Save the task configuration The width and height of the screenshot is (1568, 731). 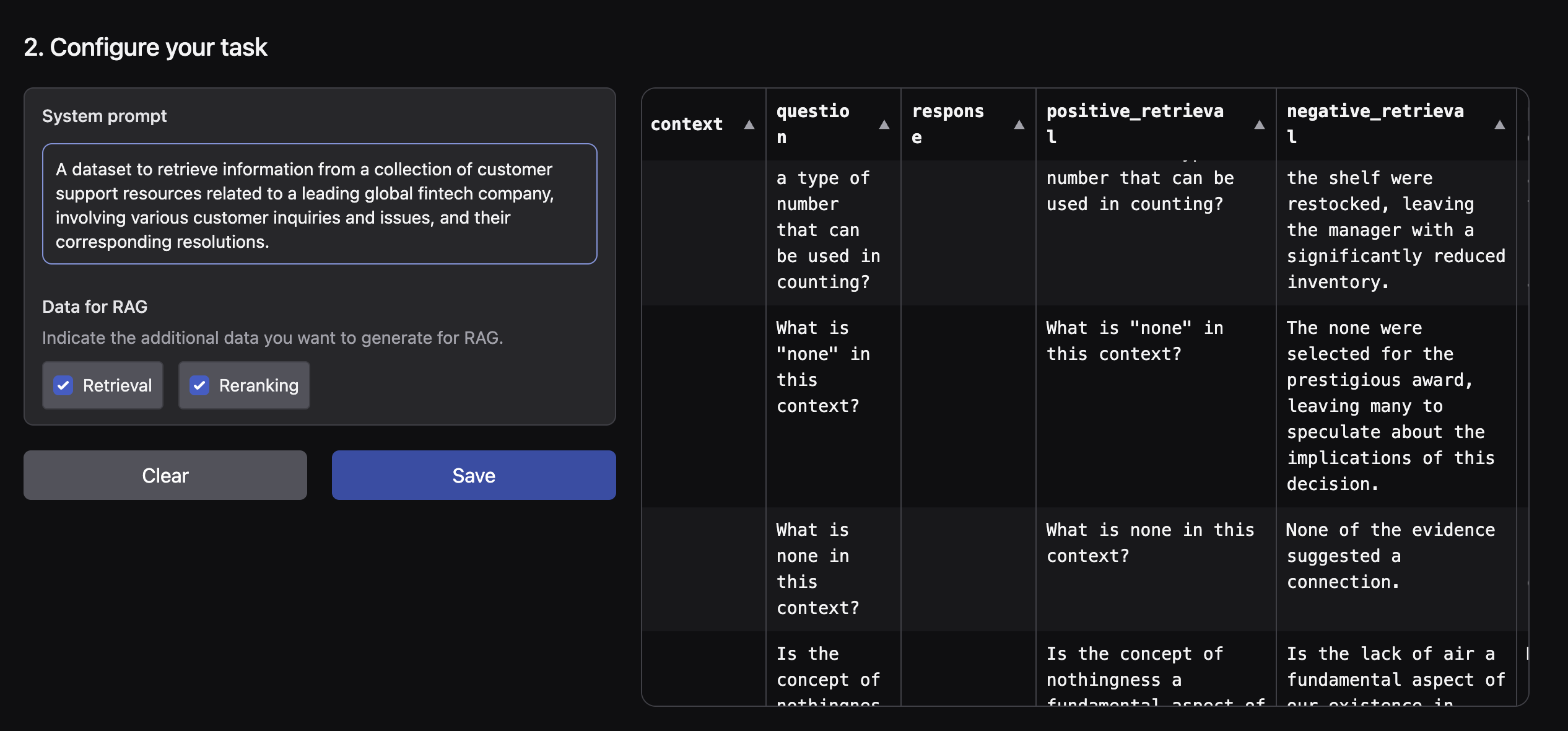coord(473,475)
